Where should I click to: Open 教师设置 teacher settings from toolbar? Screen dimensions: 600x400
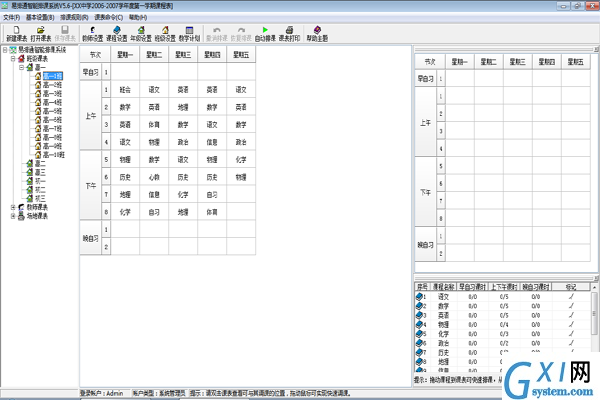coord(92,33)
